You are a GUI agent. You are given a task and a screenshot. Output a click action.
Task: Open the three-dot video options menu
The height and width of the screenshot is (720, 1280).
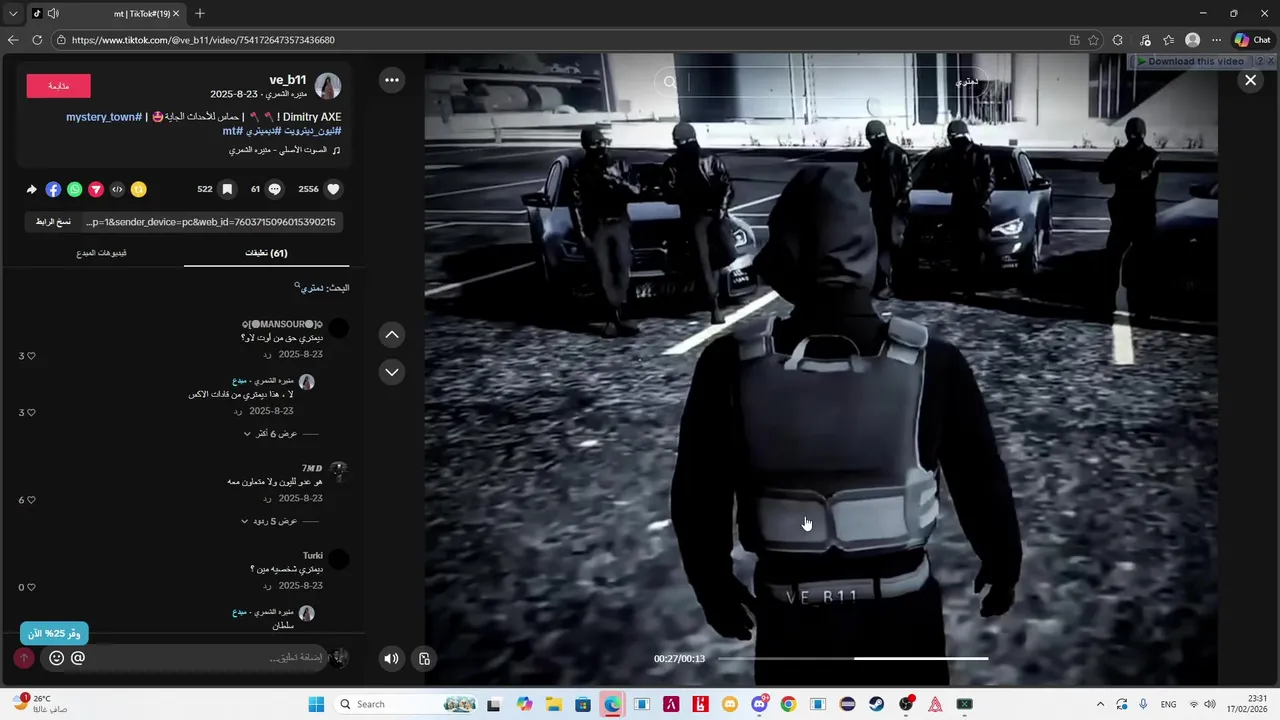[392, 80]
